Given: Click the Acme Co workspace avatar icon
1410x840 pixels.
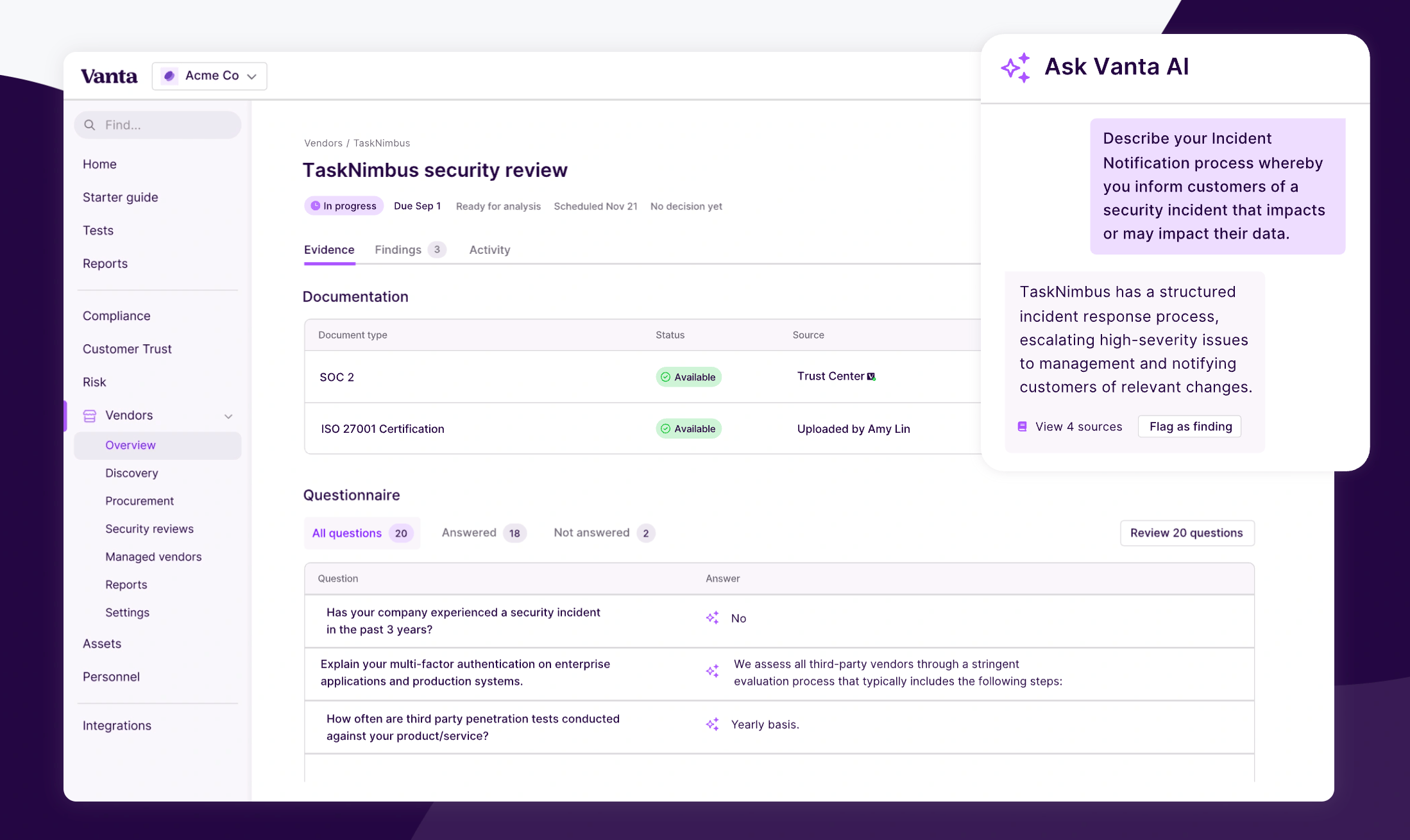Looking at the screenshot, I should click(x=169, y=76).
